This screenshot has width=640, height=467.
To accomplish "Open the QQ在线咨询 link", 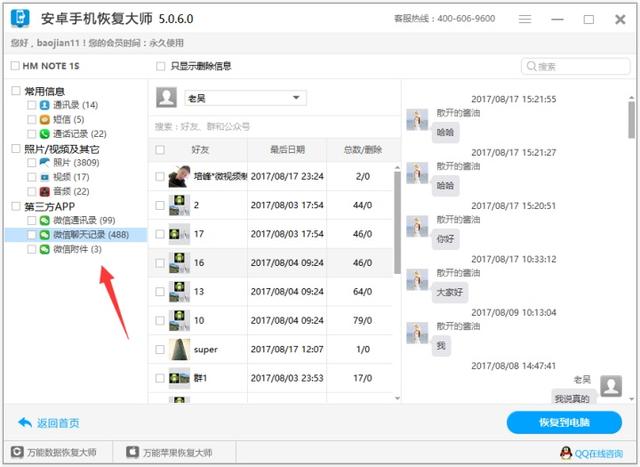I will [x=599, y=453].
